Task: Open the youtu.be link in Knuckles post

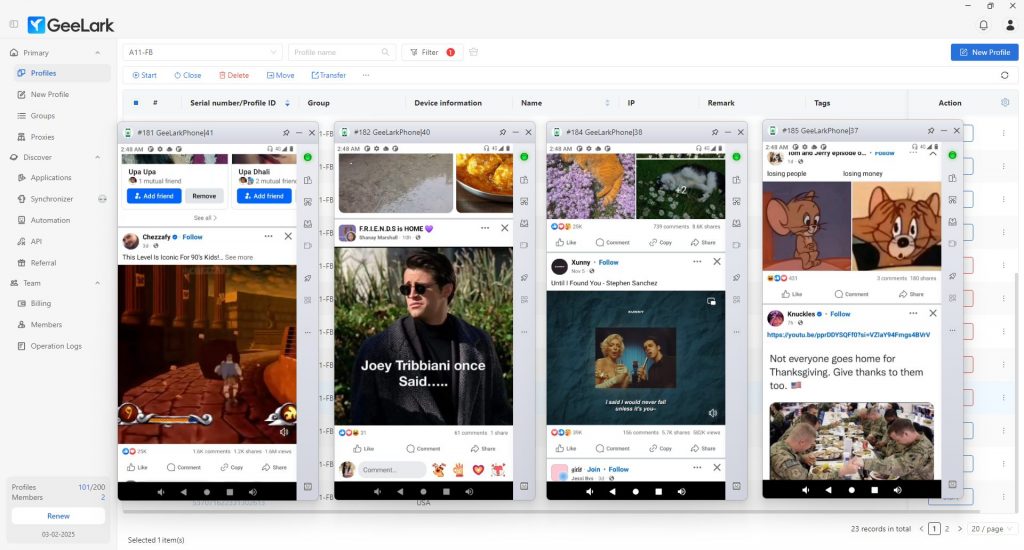Action: point(848,334)
